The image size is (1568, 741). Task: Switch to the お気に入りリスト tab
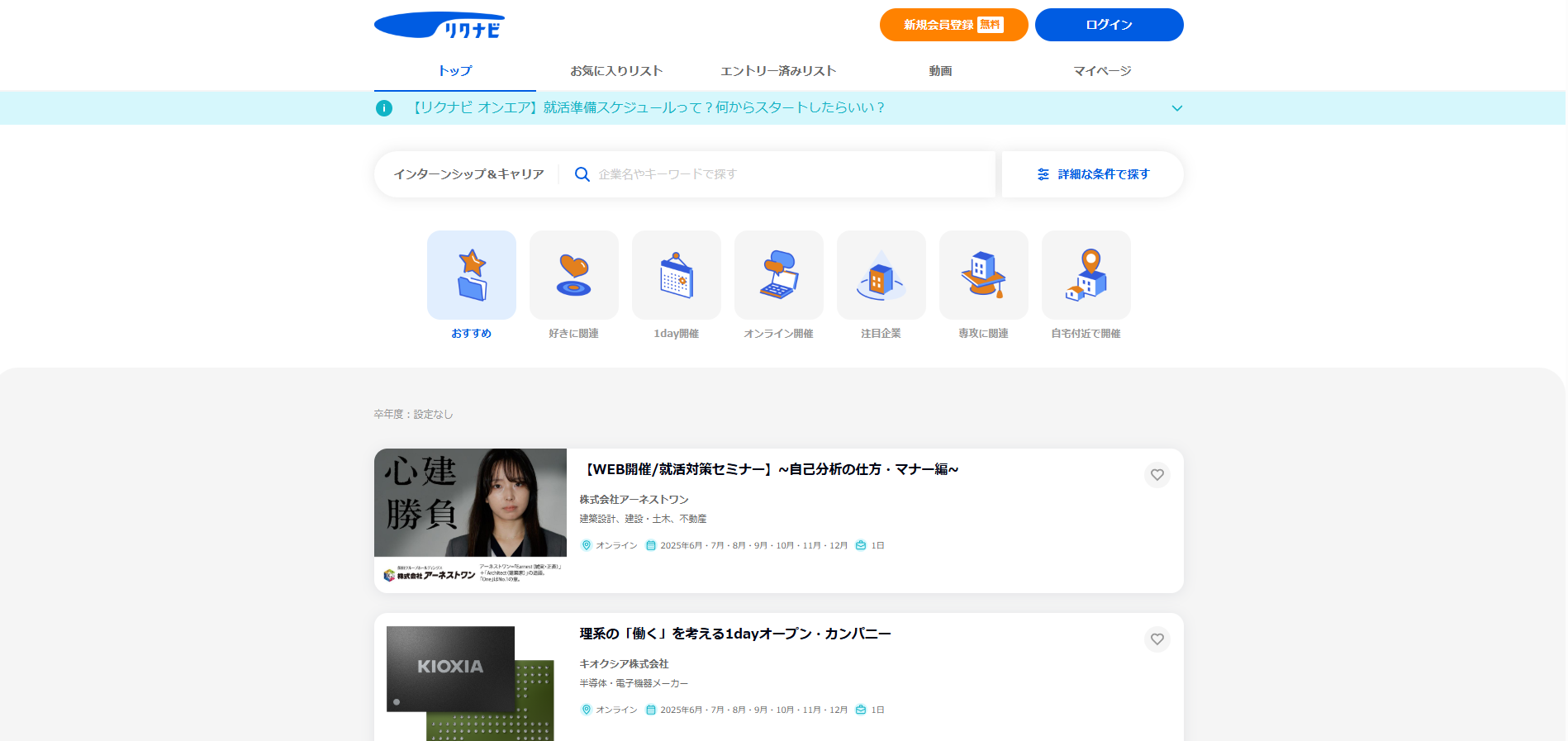click(x=616, y=71)
